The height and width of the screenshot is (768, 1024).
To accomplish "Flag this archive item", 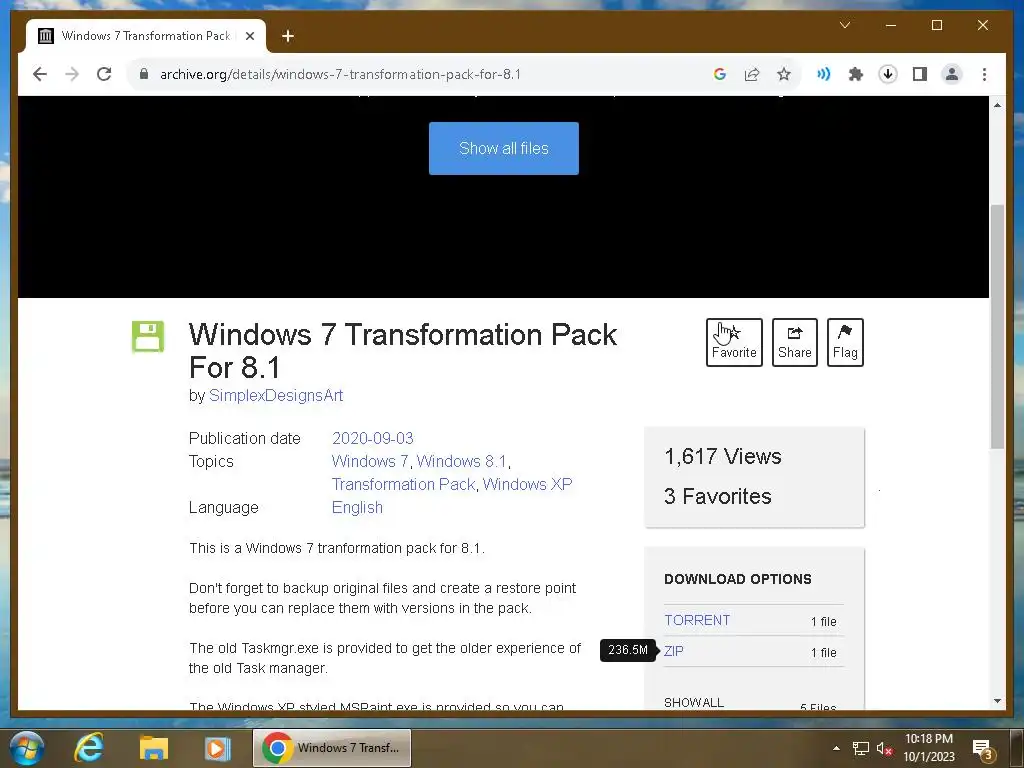I will [x=845, y=342].
